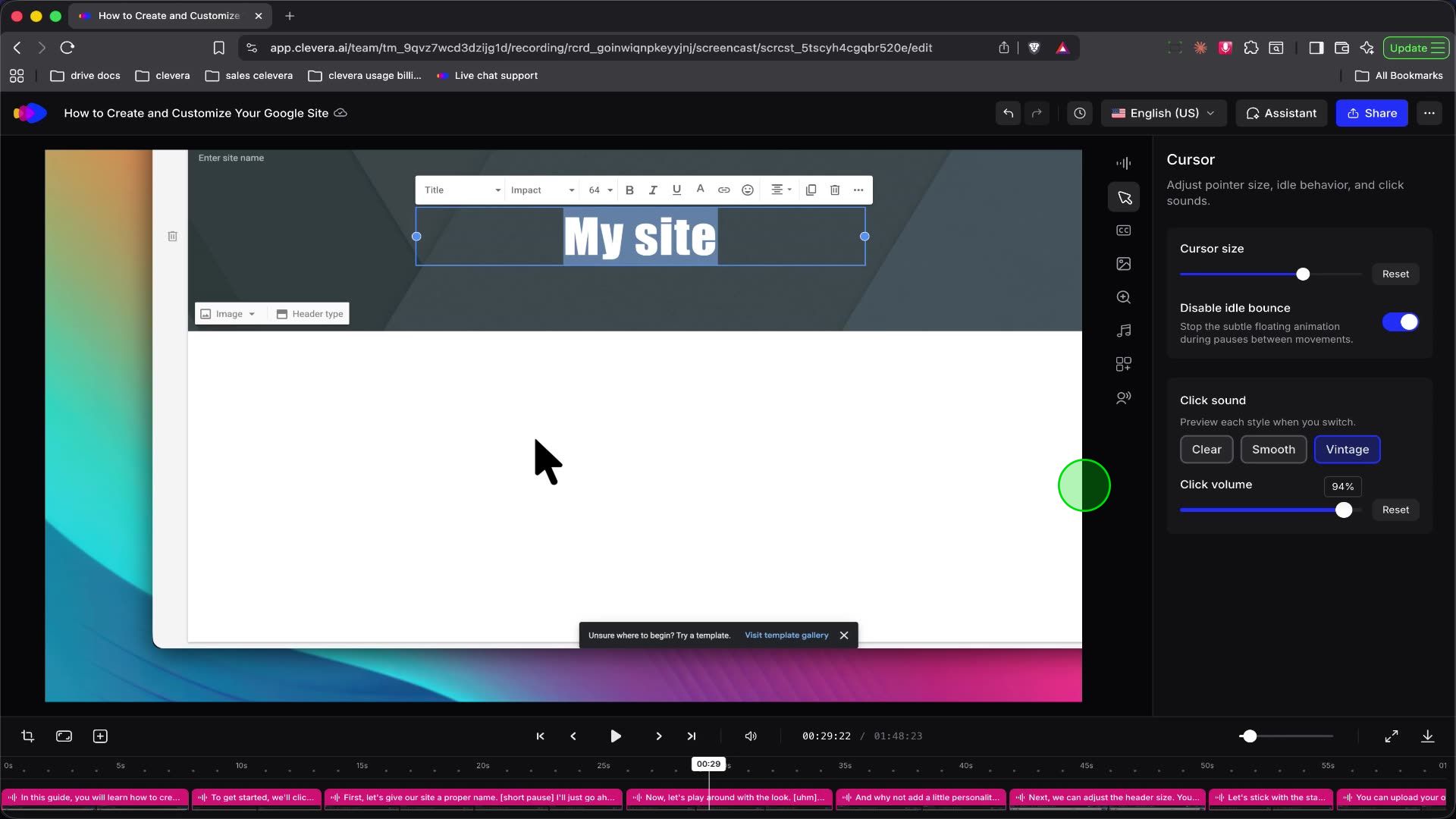Reset the cursor size
Image resolution: width=1456 pixels, height=819 pixels.
1395,274
